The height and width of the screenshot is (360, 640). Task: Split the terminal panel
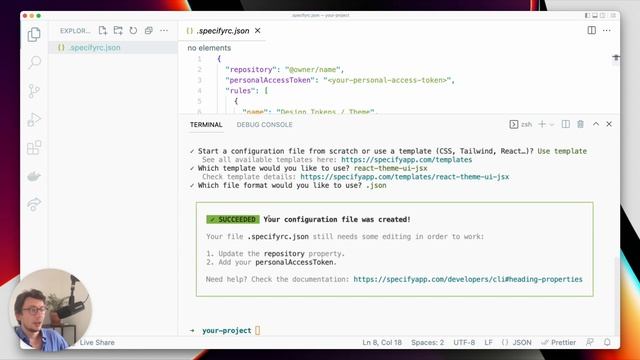tap(566, 124)
